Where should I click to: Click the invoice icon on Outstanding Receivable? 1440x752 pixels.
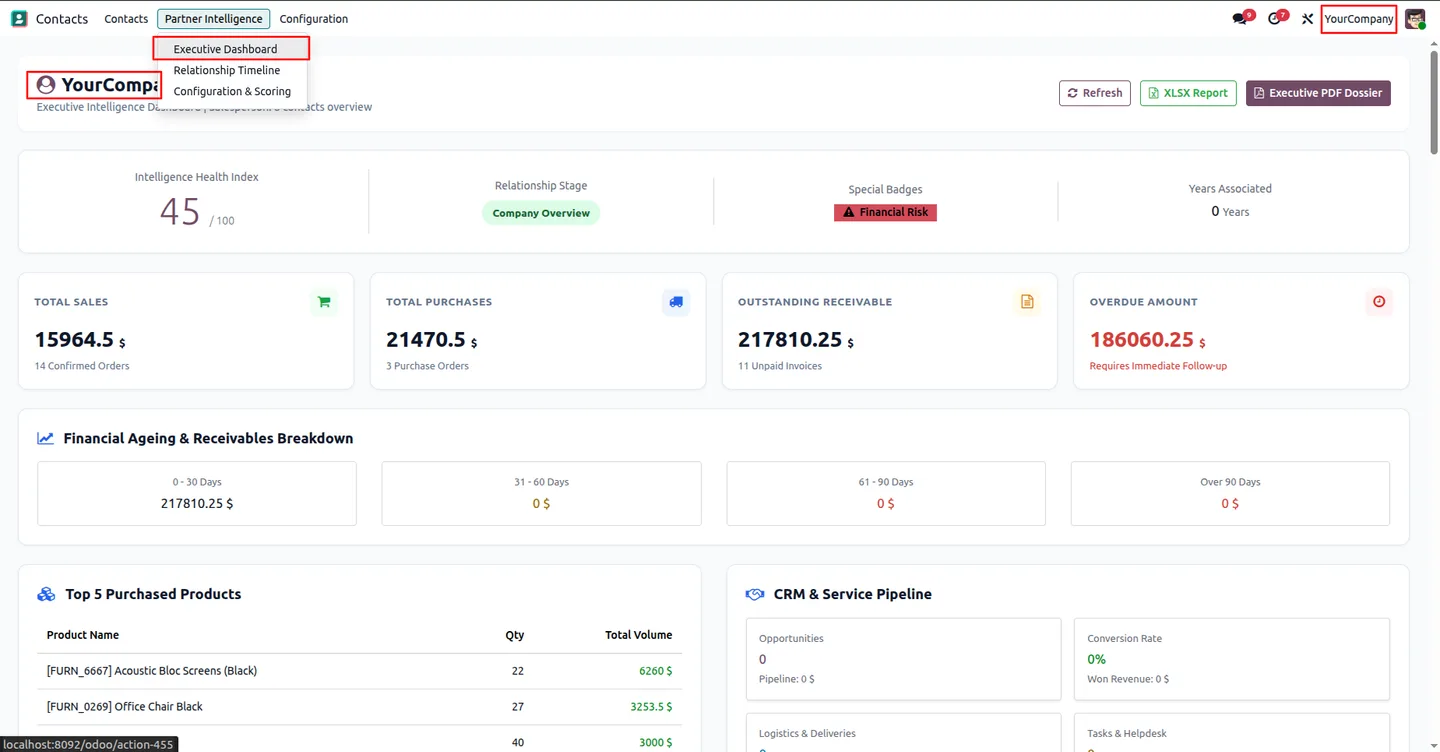pos(1027,301)
